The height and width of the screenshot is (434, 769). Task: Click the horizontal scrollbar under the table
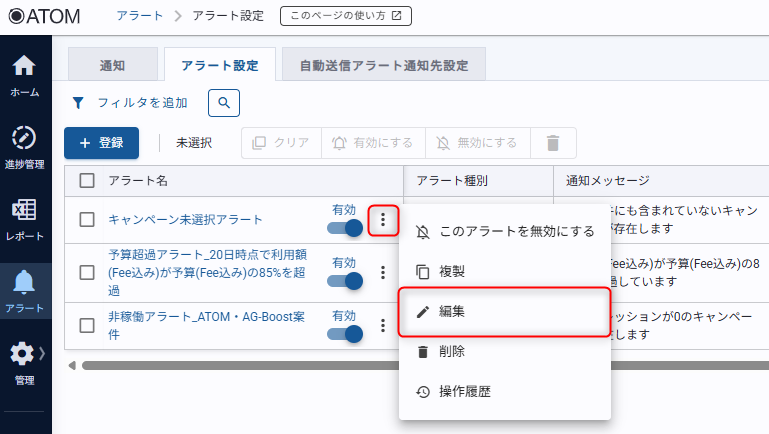click(230, 365)
